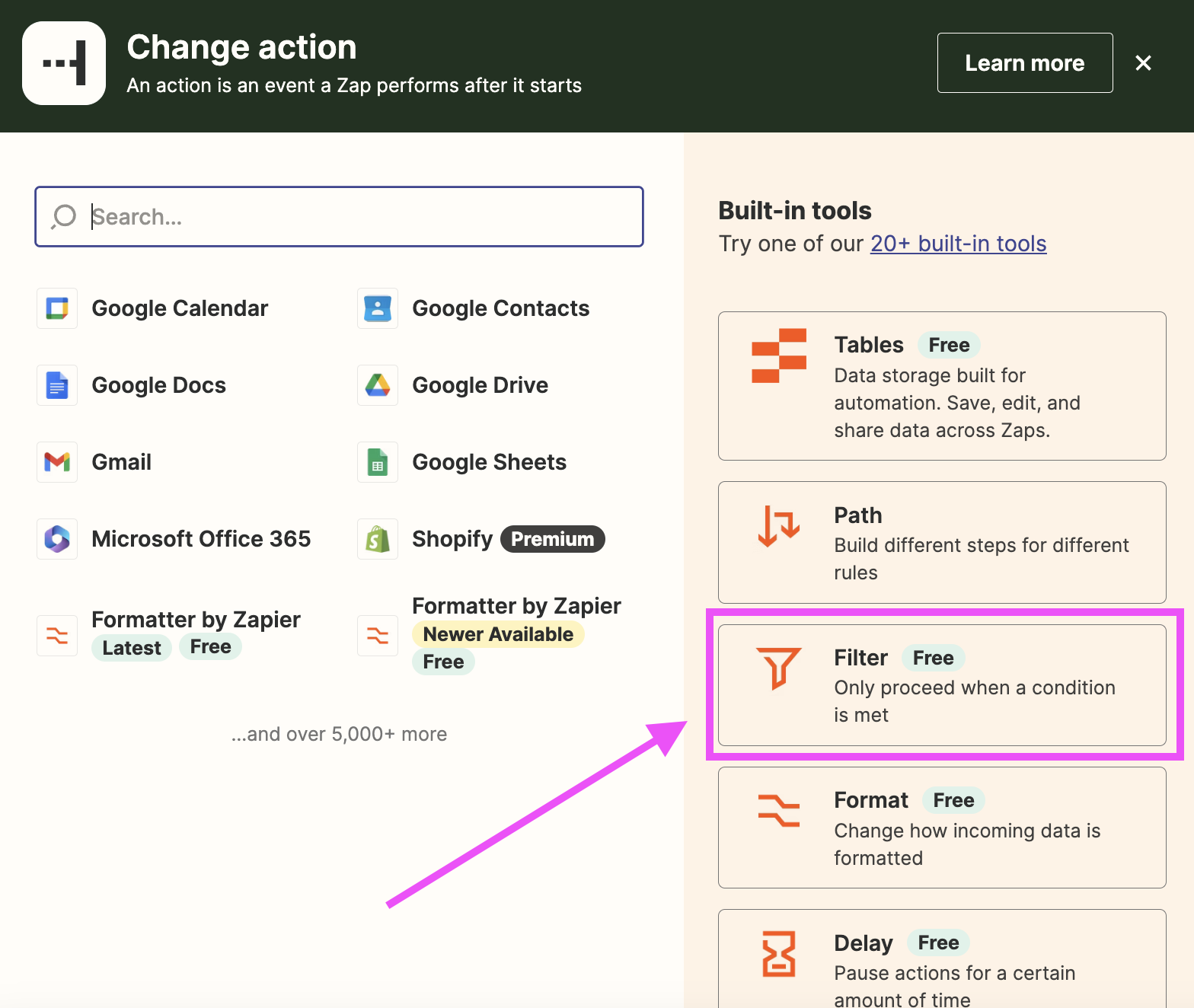Click the Zapier action step icon in header
The height and width of the screenshot is (1008, 1194).
coord(64,63)
